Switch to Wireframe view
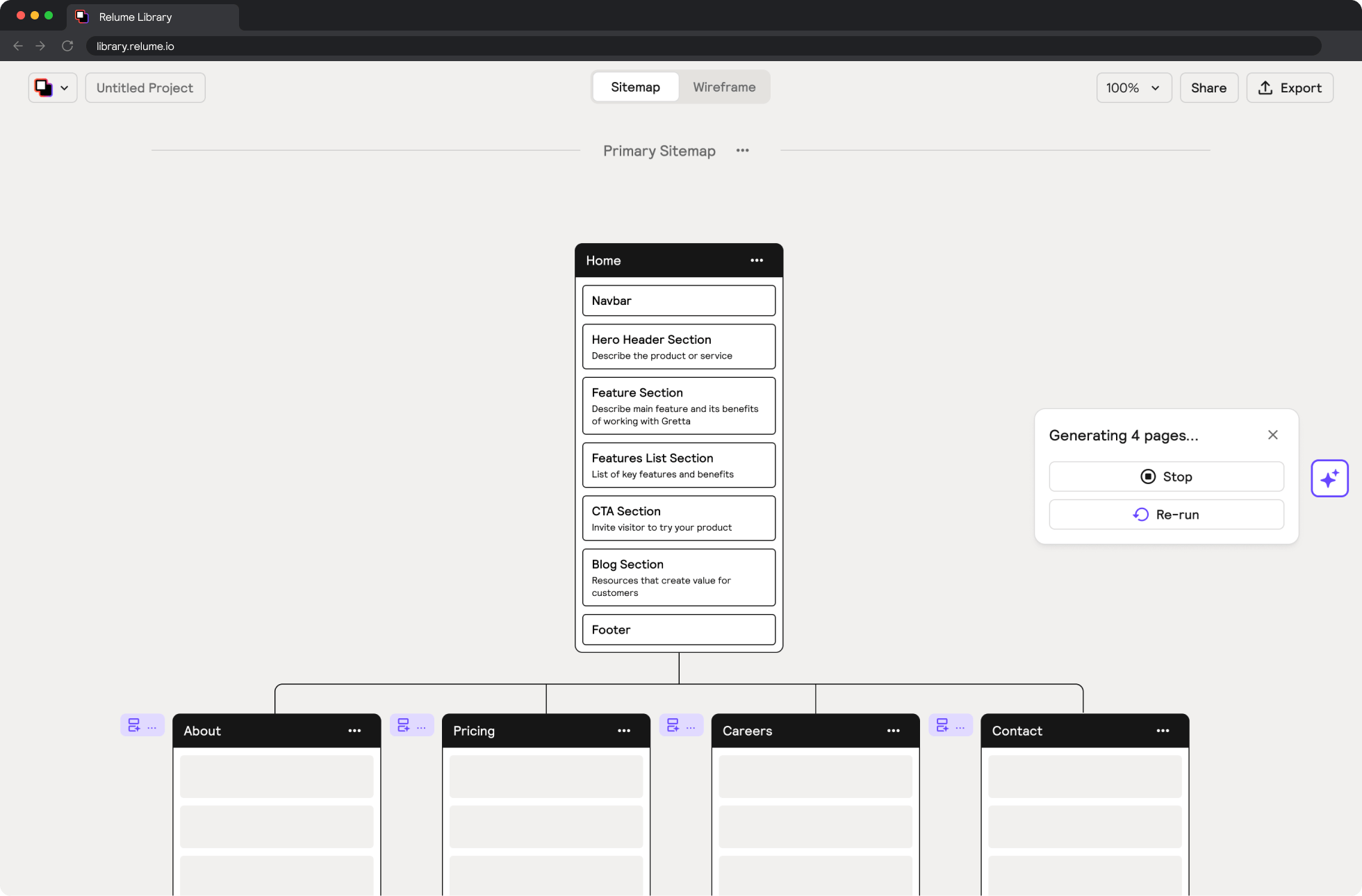Screen dimensions: 1362x896 [x=723, y=87]
